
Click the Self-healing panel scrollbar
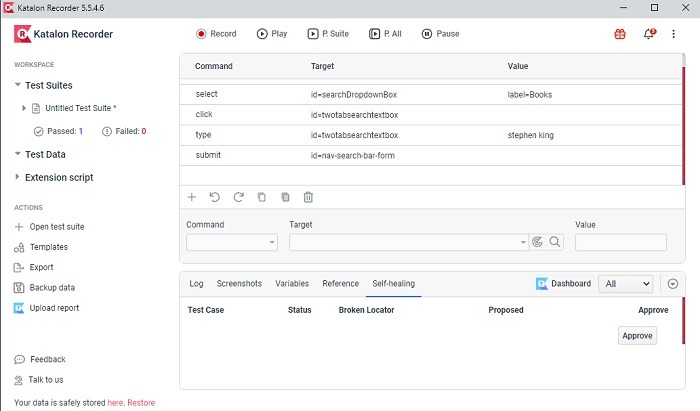point(683,321)
